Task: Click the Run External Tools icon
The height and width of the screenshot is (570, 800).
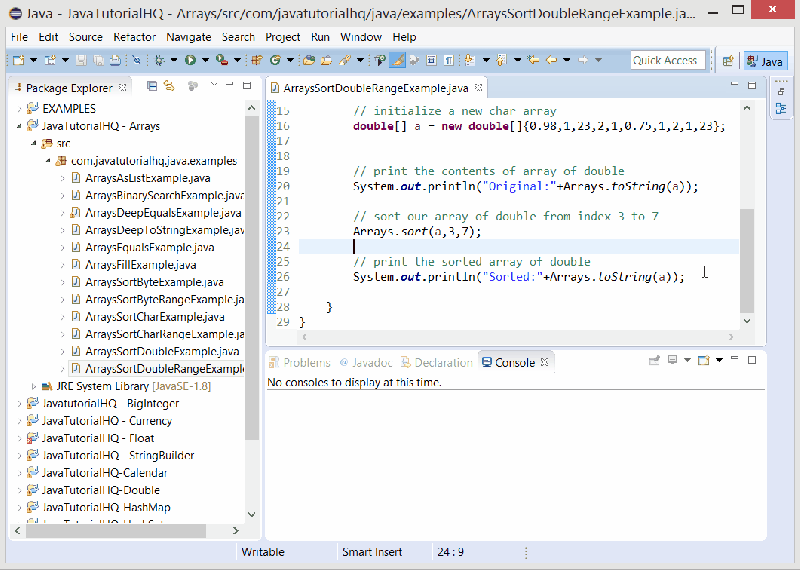Action: click(222, 60)
